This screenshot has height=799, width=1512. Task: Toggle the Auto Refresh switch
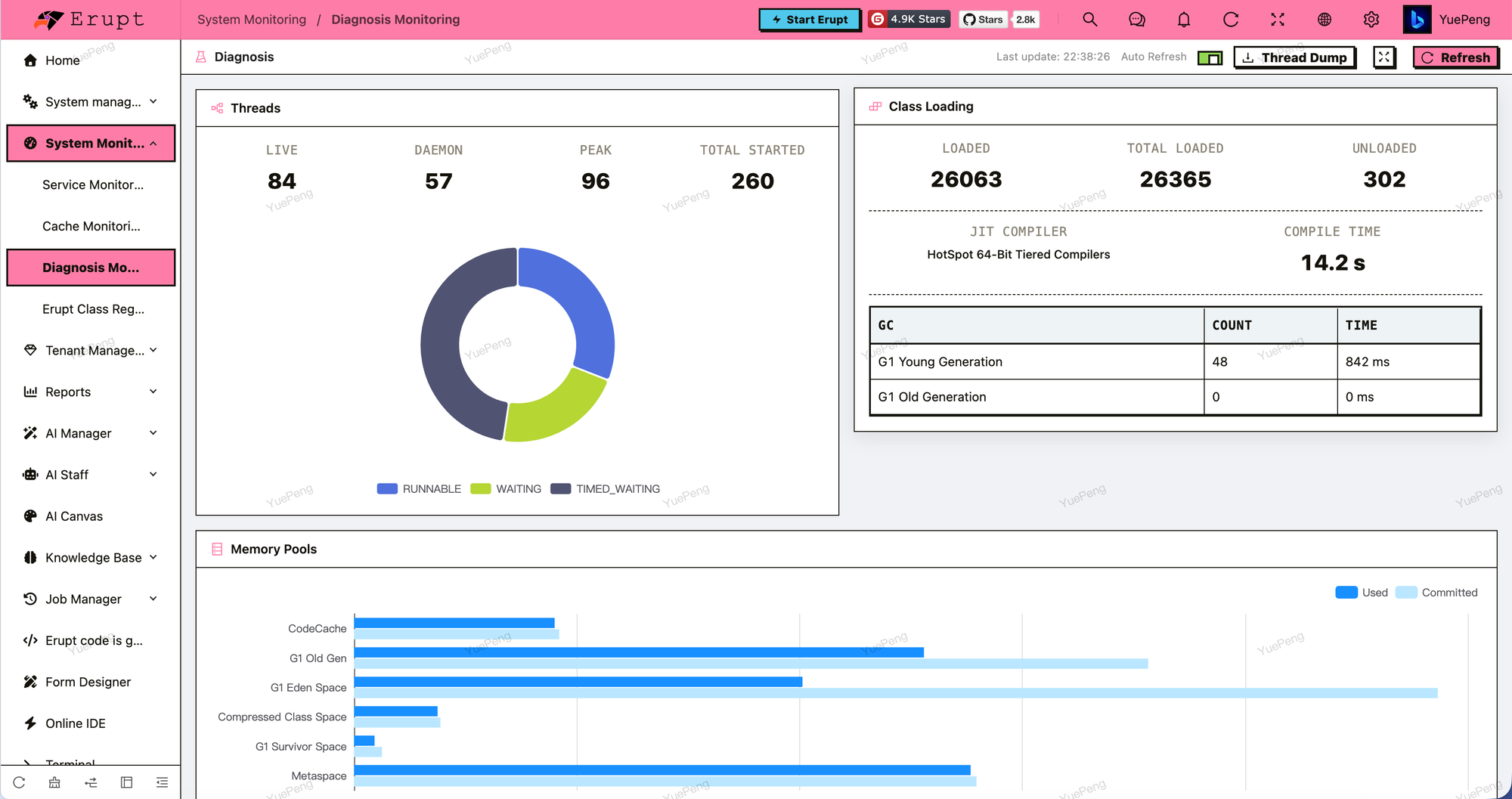(1210, 57)
